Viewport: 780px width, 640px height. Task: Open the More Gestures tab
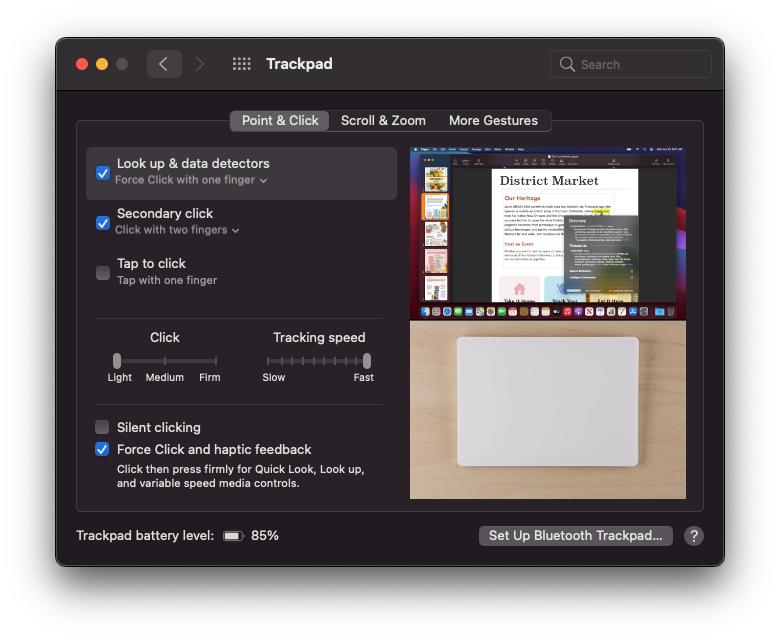tap(493, 121)
